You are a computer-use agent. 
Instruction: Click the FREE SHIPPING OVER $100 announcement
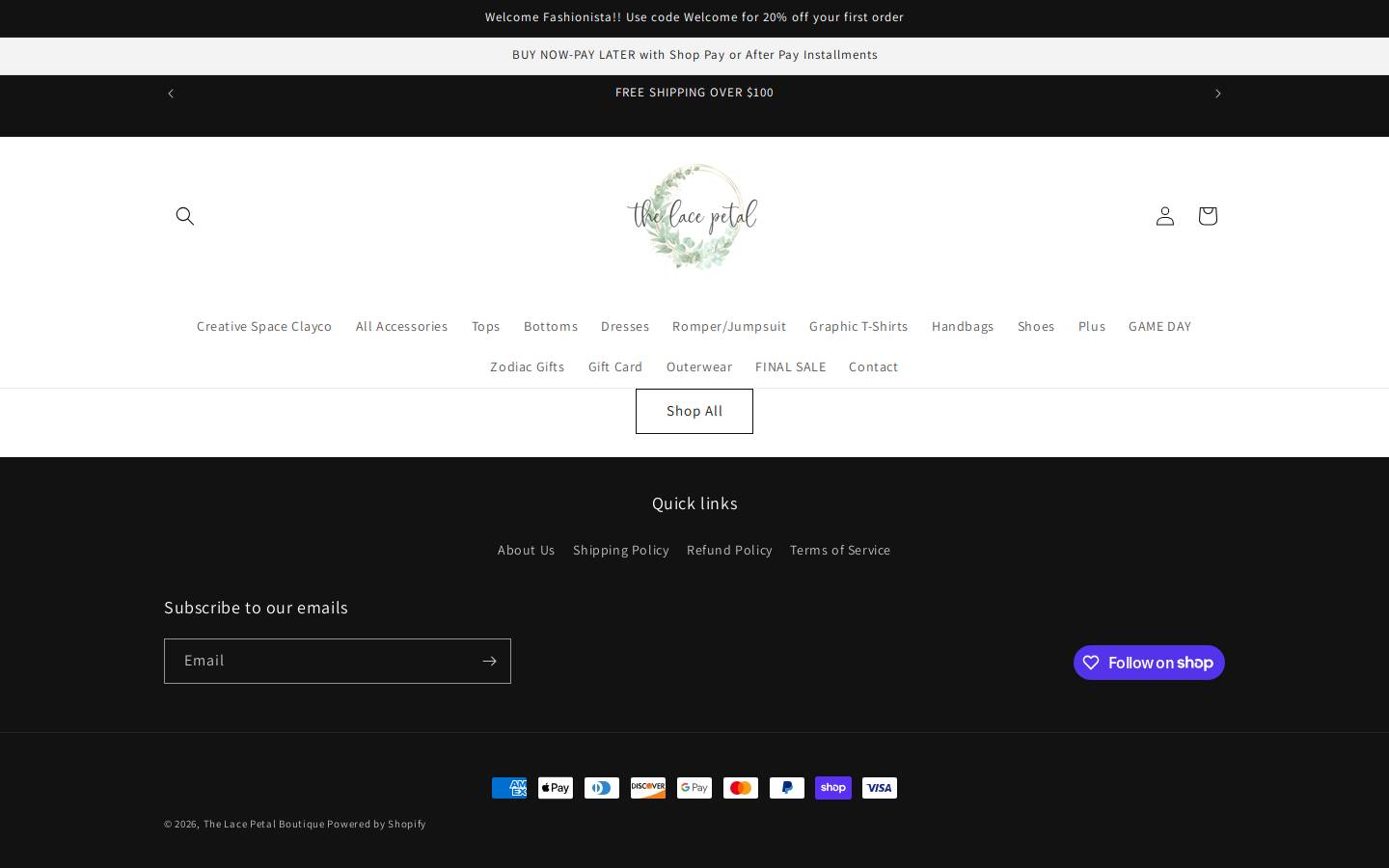point(694,93)
